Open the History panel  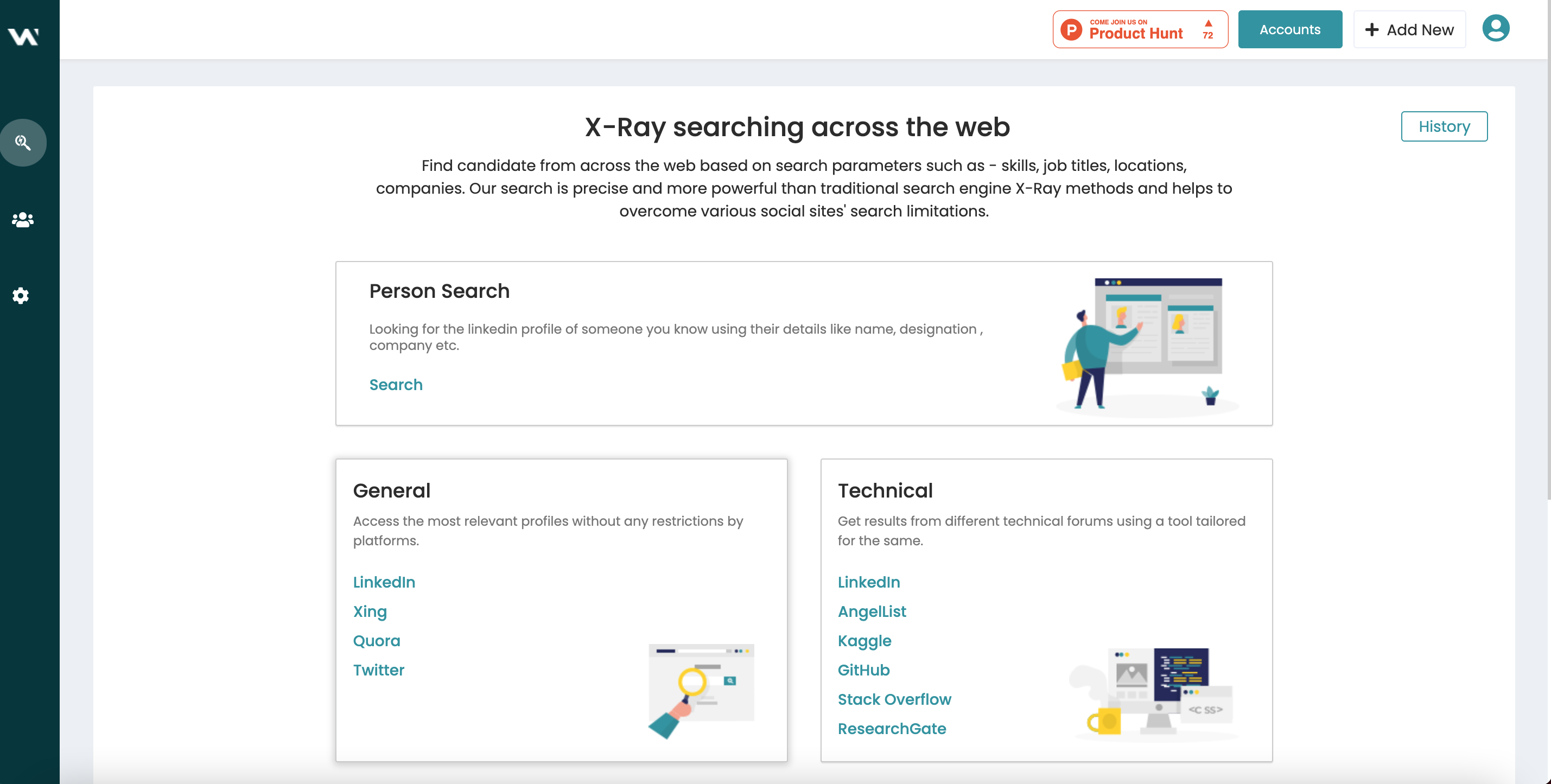[x=1444, y=126]
